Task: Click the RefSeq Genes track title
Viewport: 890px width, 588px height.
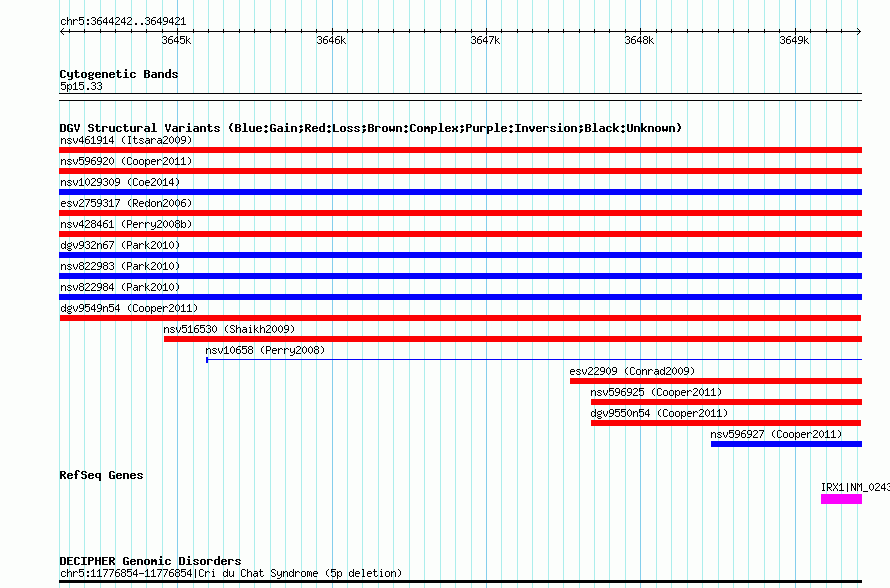Action: pyautogui.click(x=101, y=475)
